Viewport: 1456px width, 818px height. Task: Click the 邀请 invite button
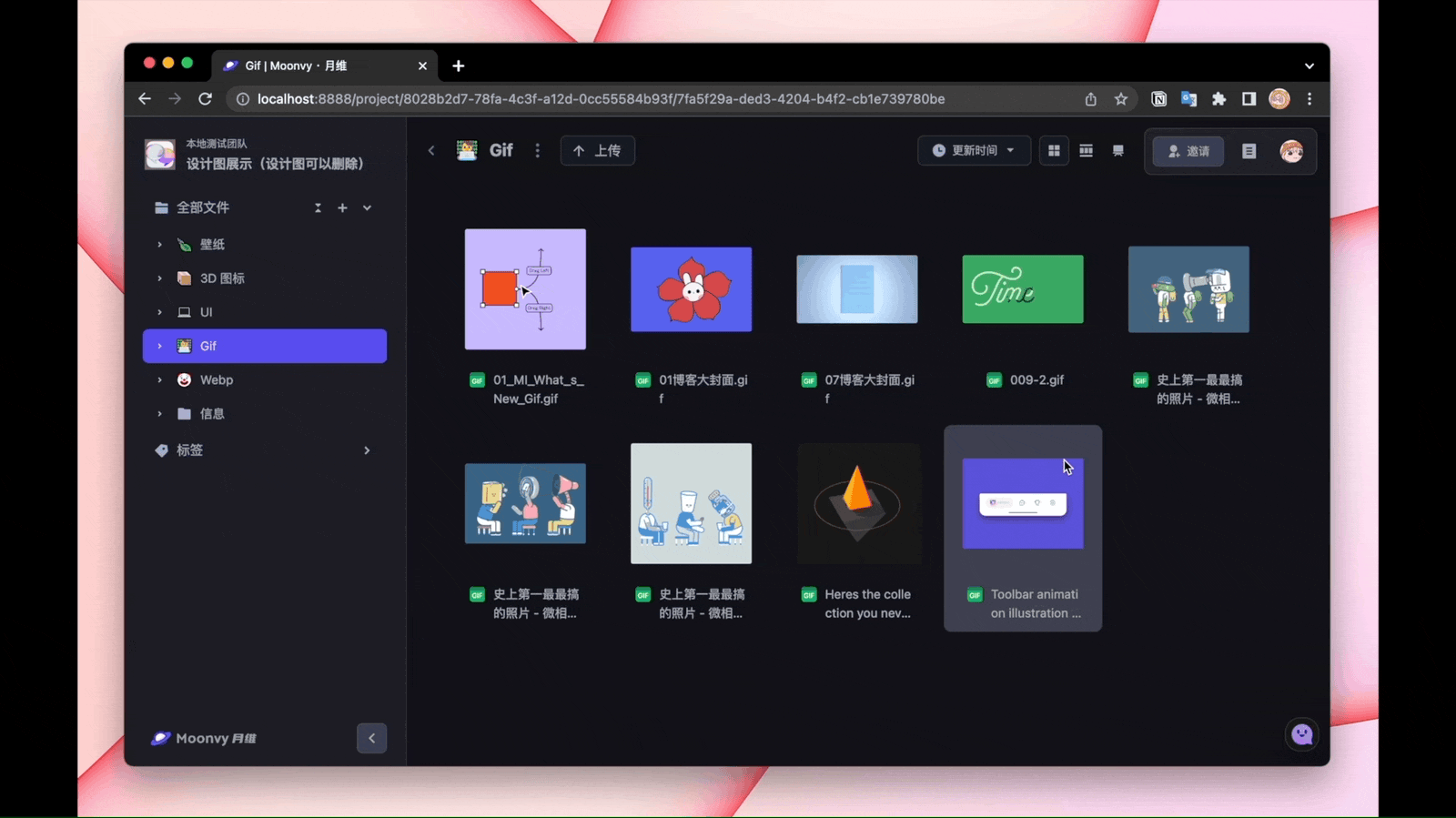coord(1188,151)
